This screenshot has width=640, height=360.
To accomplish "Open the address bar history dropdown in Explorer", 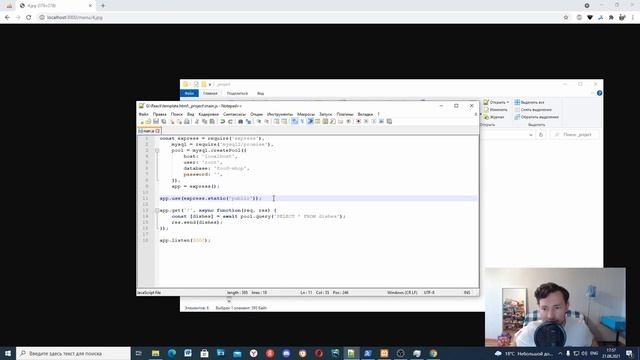I will 531,135.
